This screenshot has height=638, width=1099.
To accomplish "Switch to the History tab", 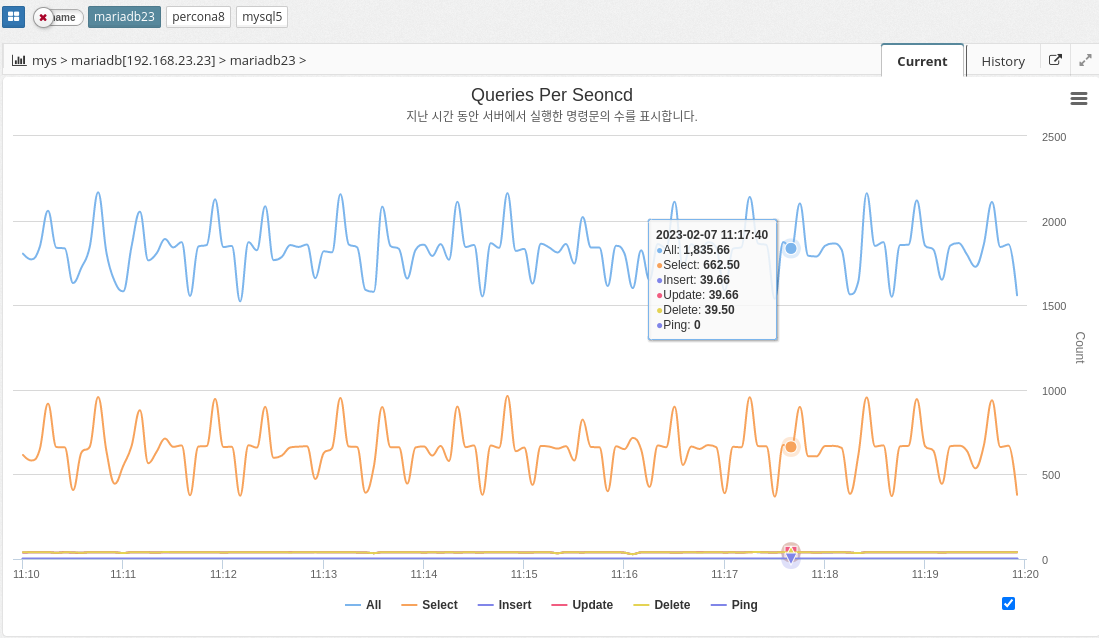I will pos(1003,61).
